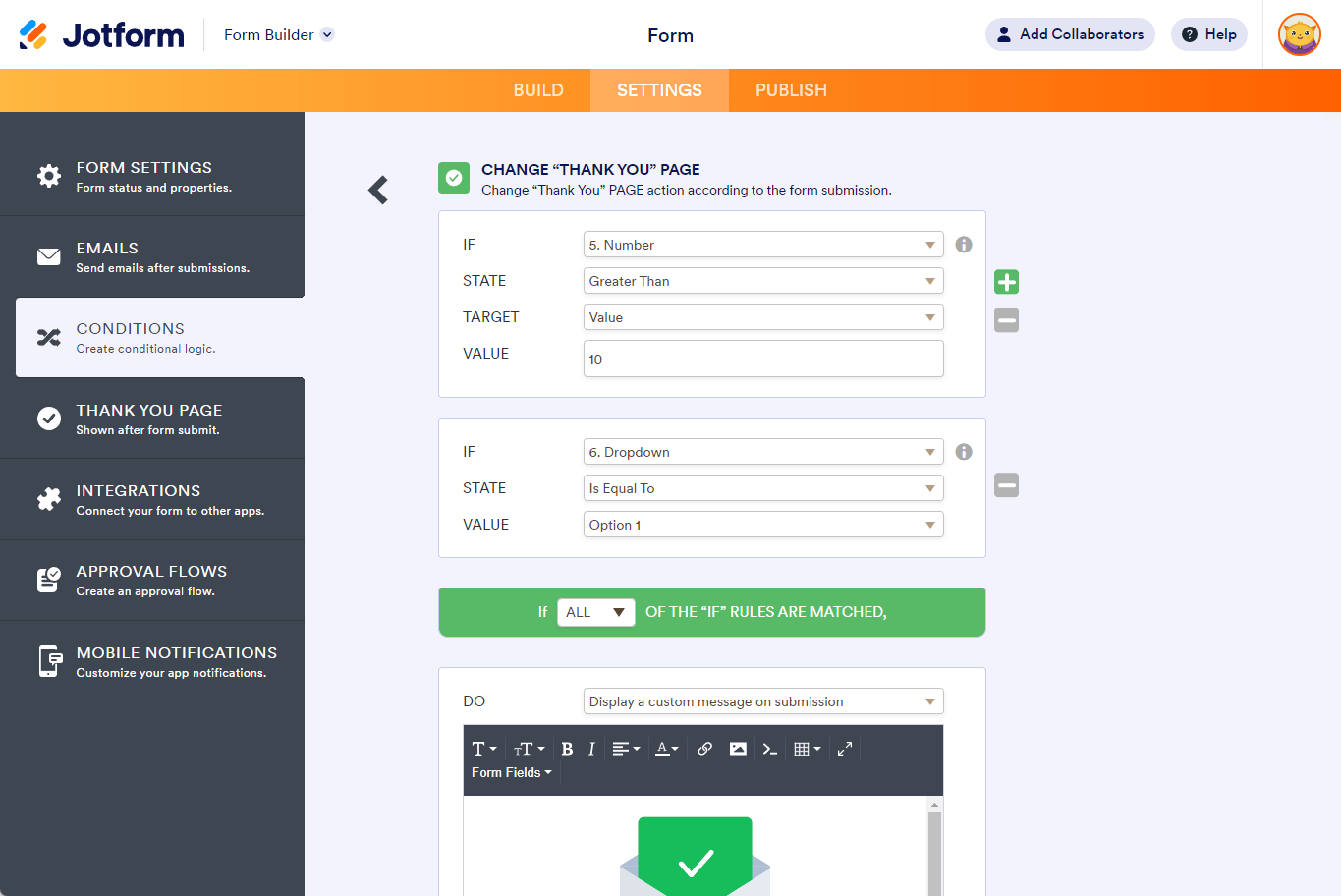Remove the Number rule with minus icon
This screenshot has height=896, width=1341.
point(1006,320)
